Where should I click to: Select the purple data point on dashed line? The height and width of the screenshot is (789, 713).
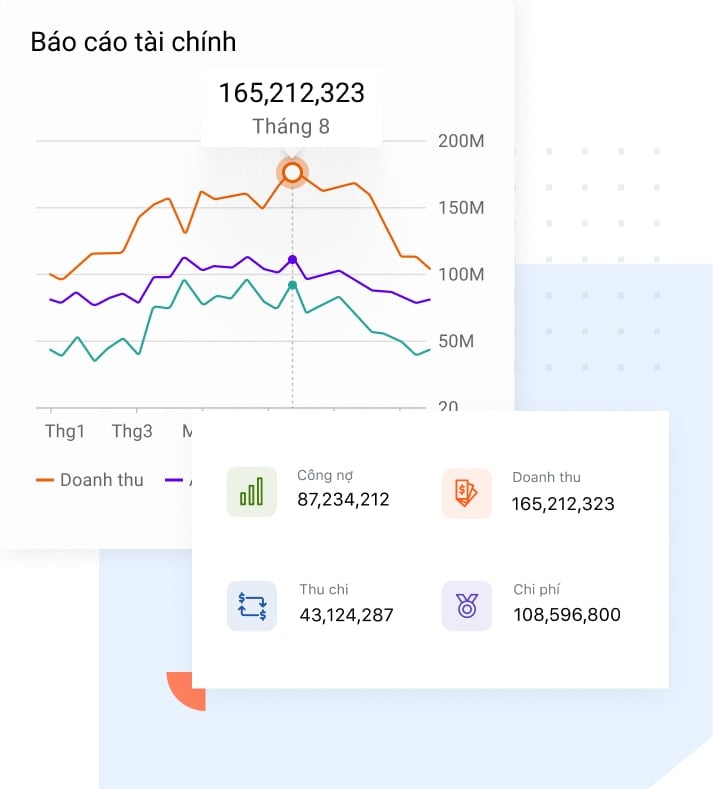pos(292,260)
